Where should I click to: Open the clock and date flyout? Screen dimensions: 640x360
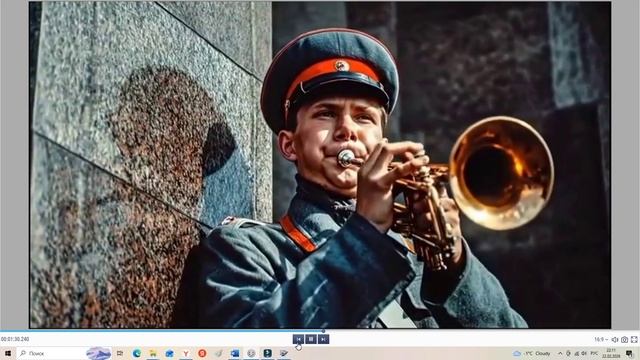[611, 353]
